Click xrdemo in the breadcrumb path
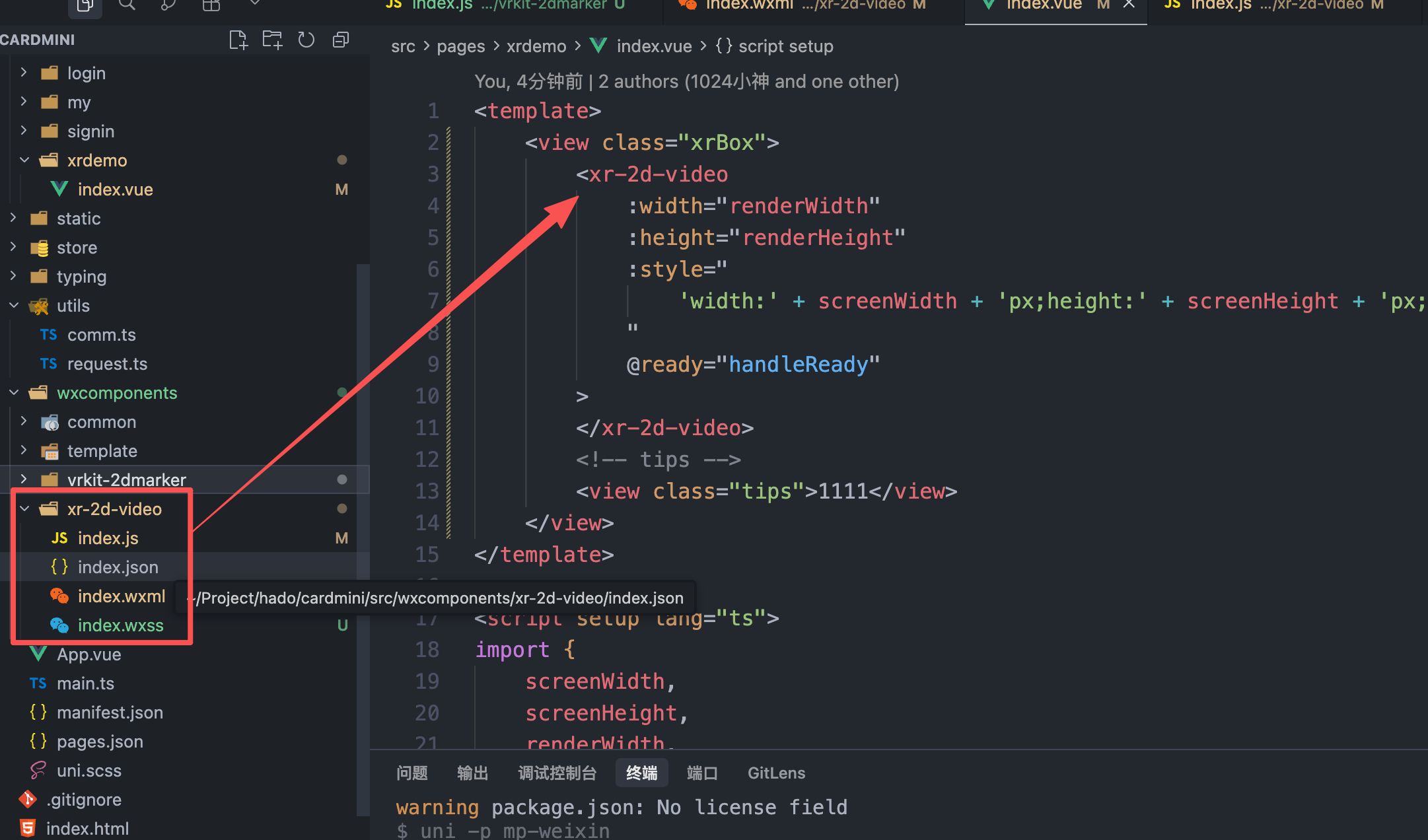This screenshot has width=1428, height=840. (x=536, y=46)
